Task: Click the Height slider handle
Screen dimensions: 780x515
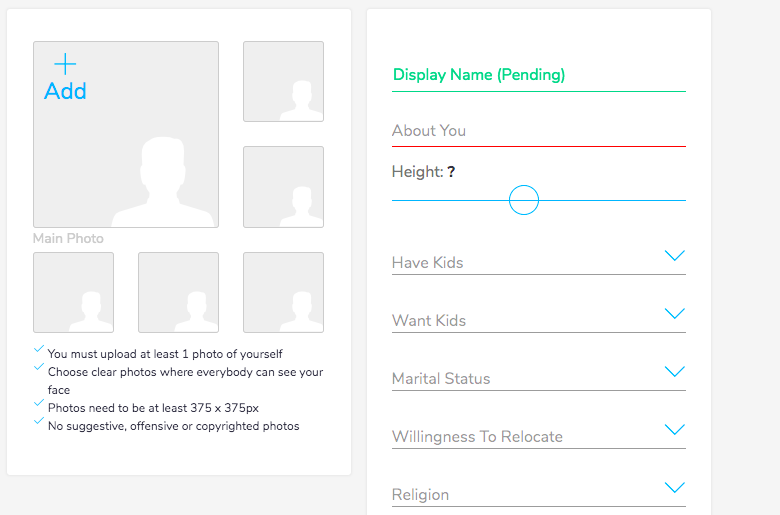Action: (x=524, y=200)
